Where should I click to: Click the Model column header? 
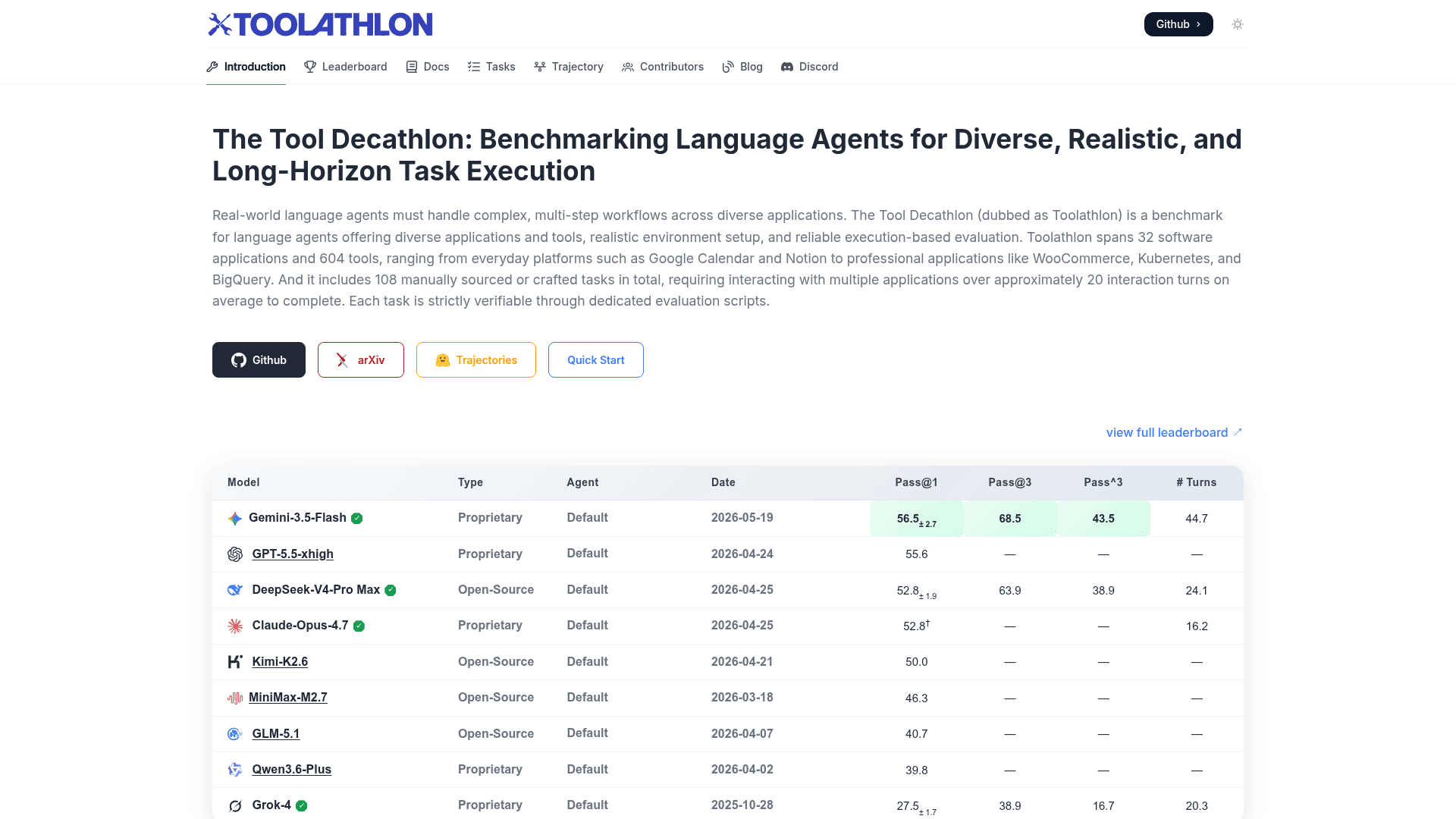tap(243, 482)
